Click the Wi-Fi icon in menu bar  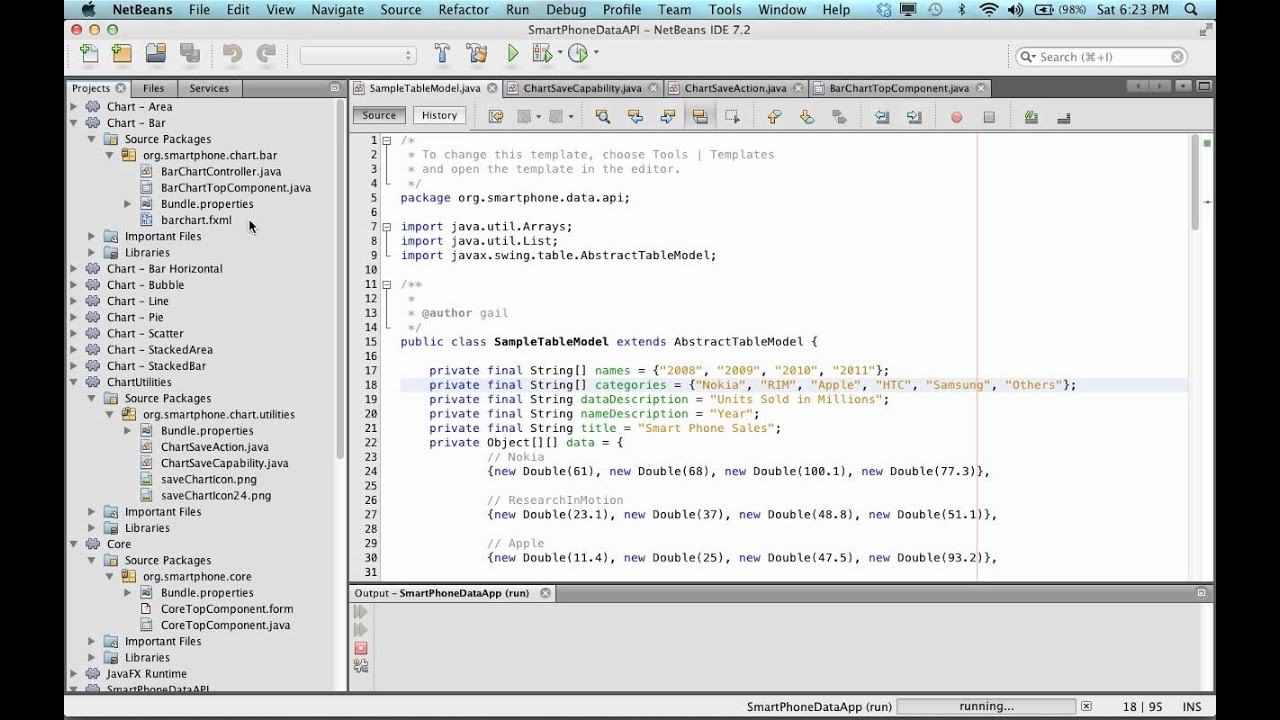[989, 10]
